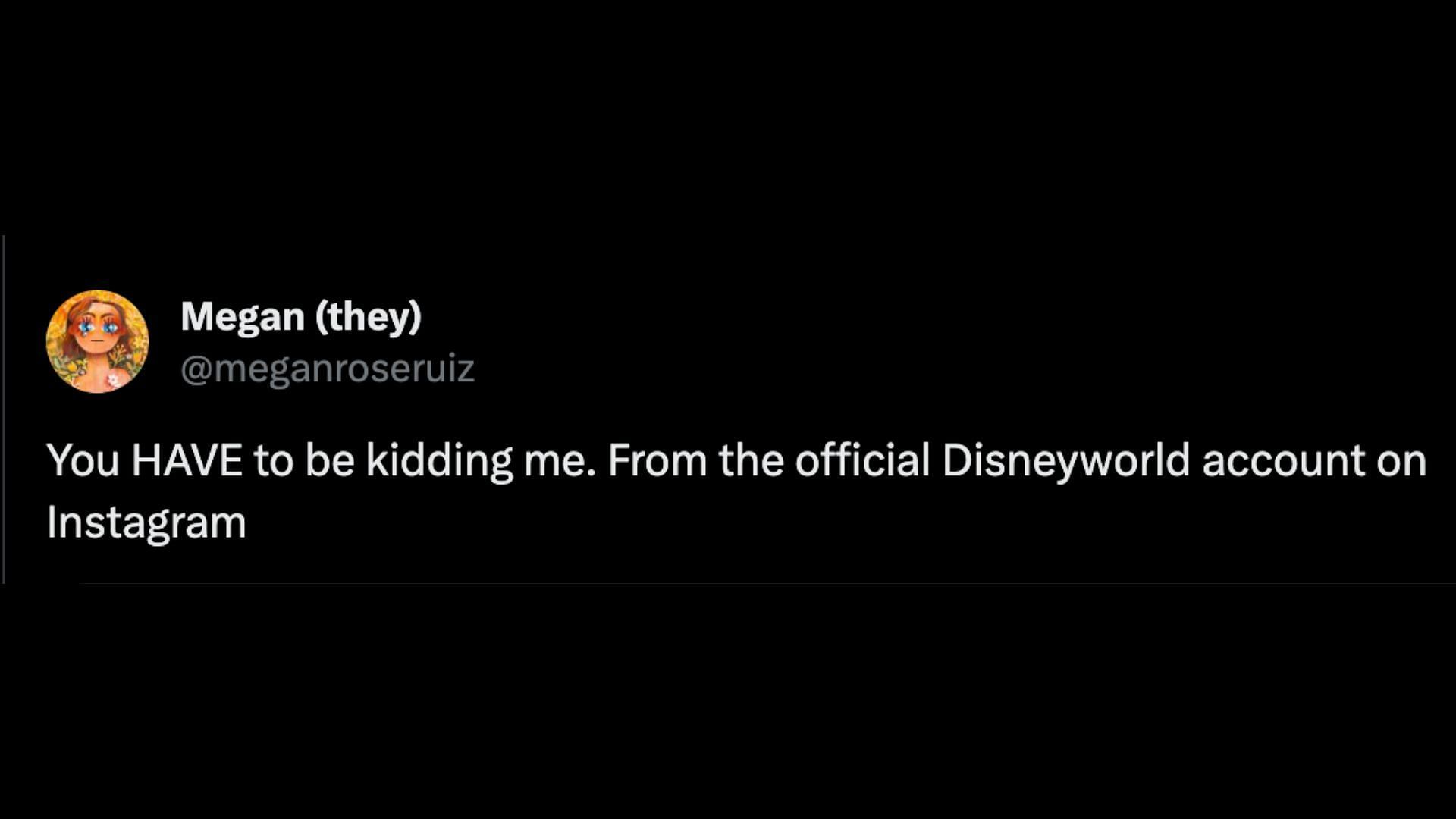Click the (they) pronoun in display name
Image resolution: width=1456 pixels, height=819 pixels.
tap(369, 317)
